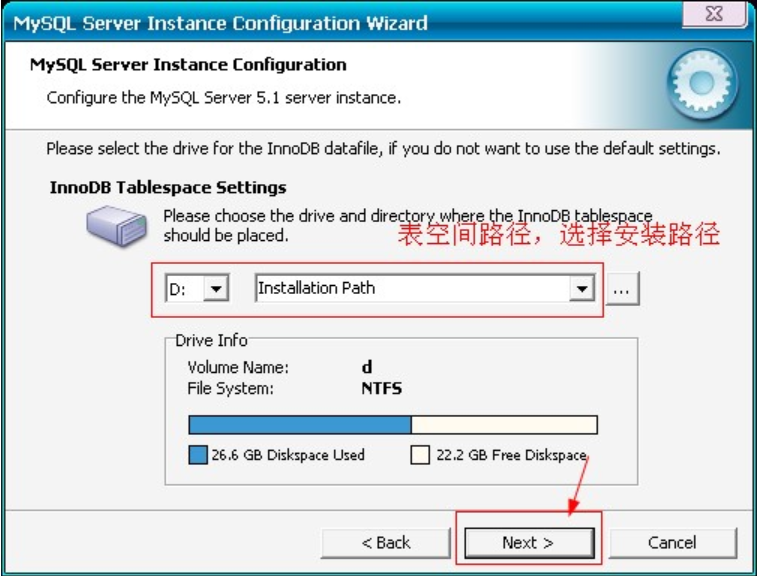Close the wizard window with X
This screenshot has width=758, height=576.
coord(714,14)
